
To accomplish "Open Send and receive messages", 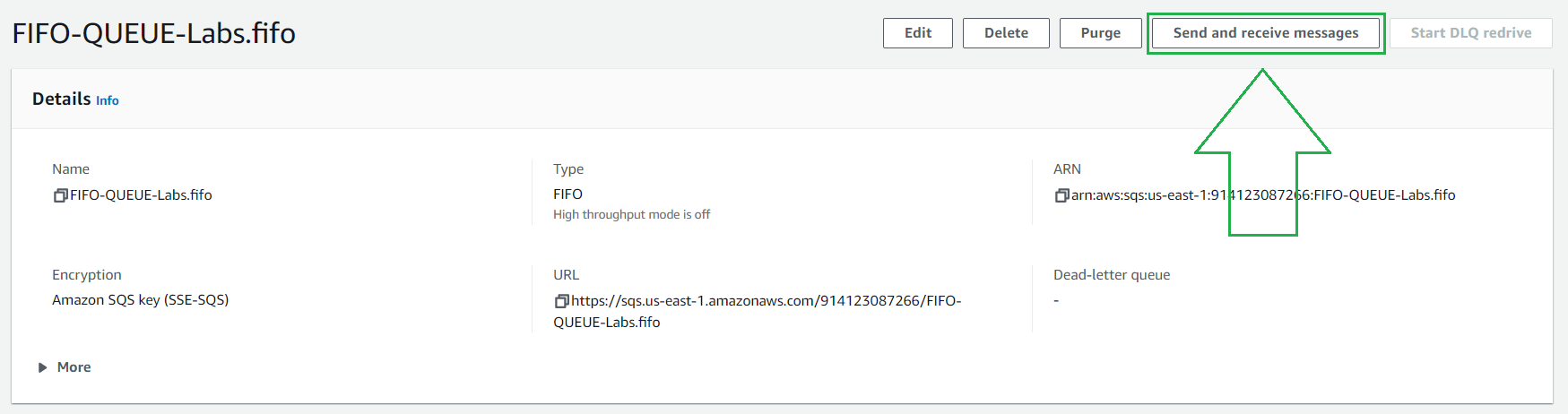I will coord(1265,33).
